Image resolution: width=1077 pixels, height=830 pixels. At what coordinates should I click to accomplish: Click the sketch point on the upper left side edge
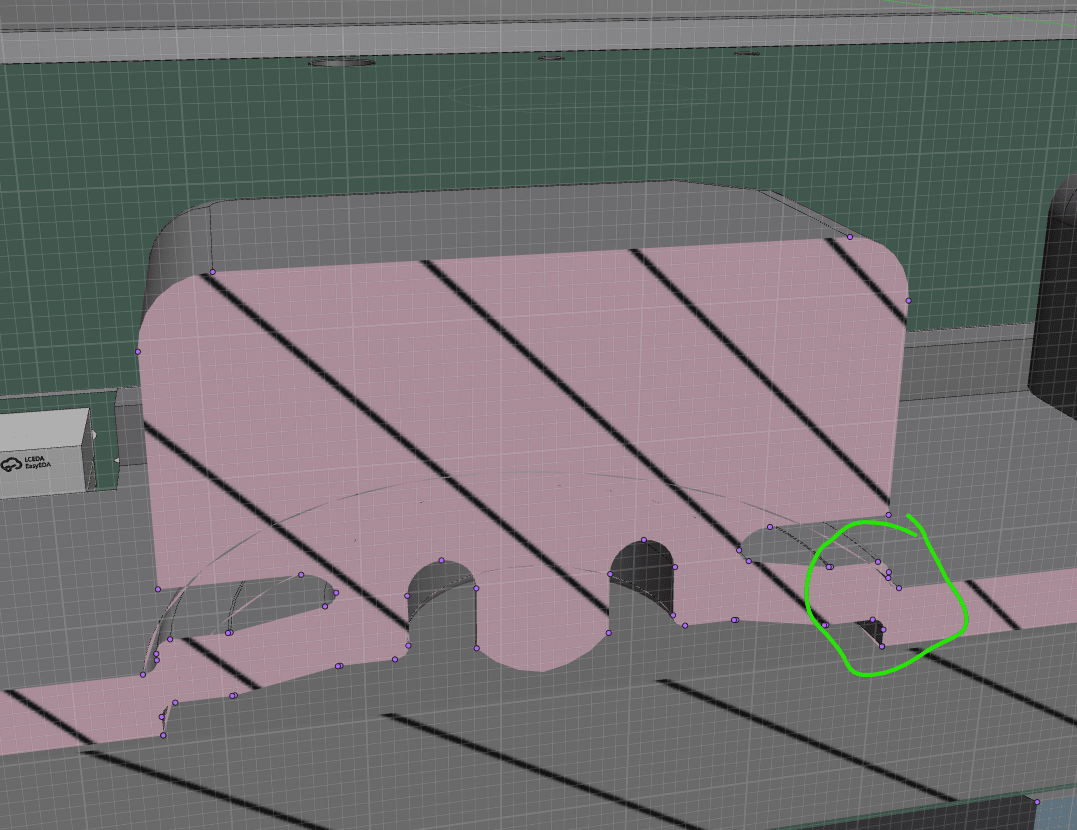coord(138,351)
